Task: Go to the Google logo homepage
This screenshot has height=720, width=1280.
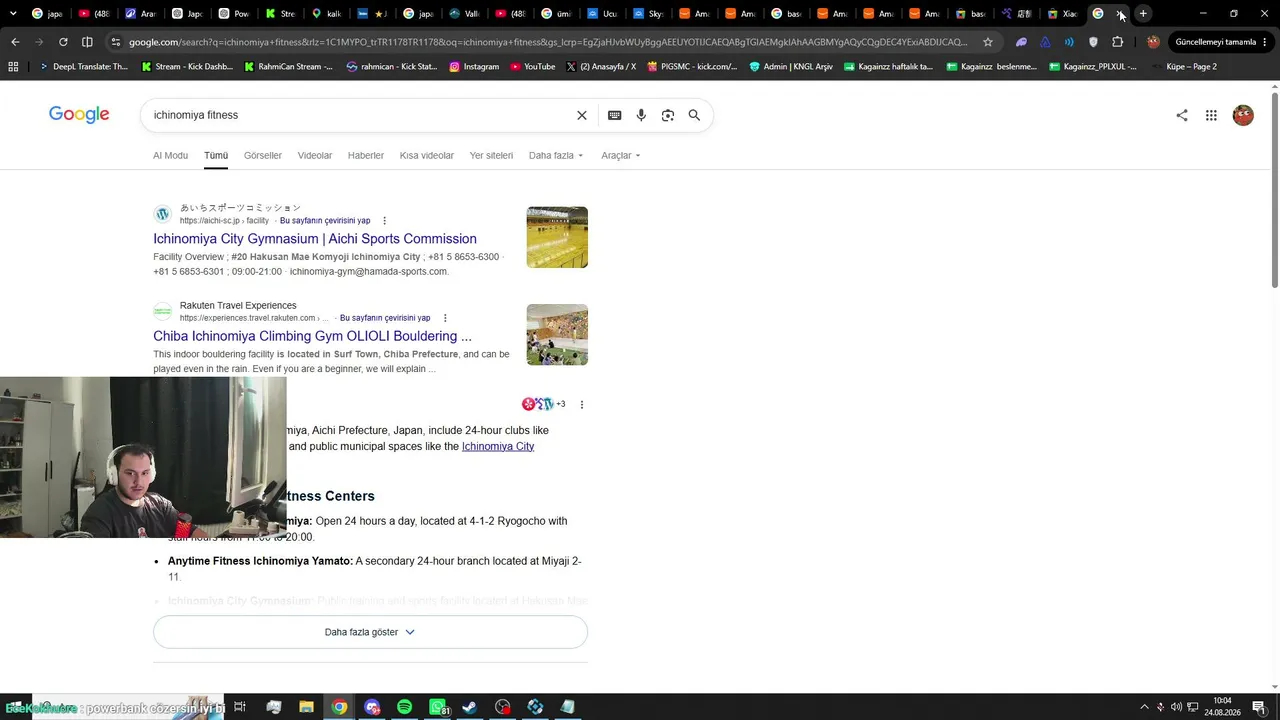Action: tap(79, 115)
